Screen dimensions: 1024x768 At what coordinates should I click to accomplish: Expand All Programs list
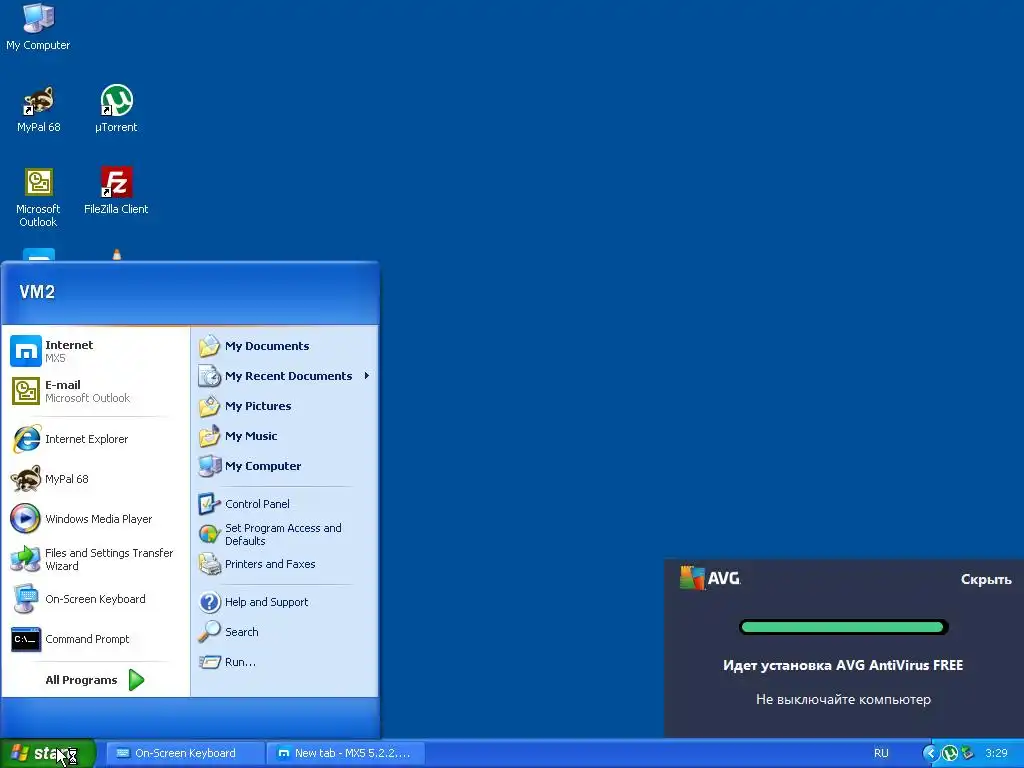tap(95, 680)
